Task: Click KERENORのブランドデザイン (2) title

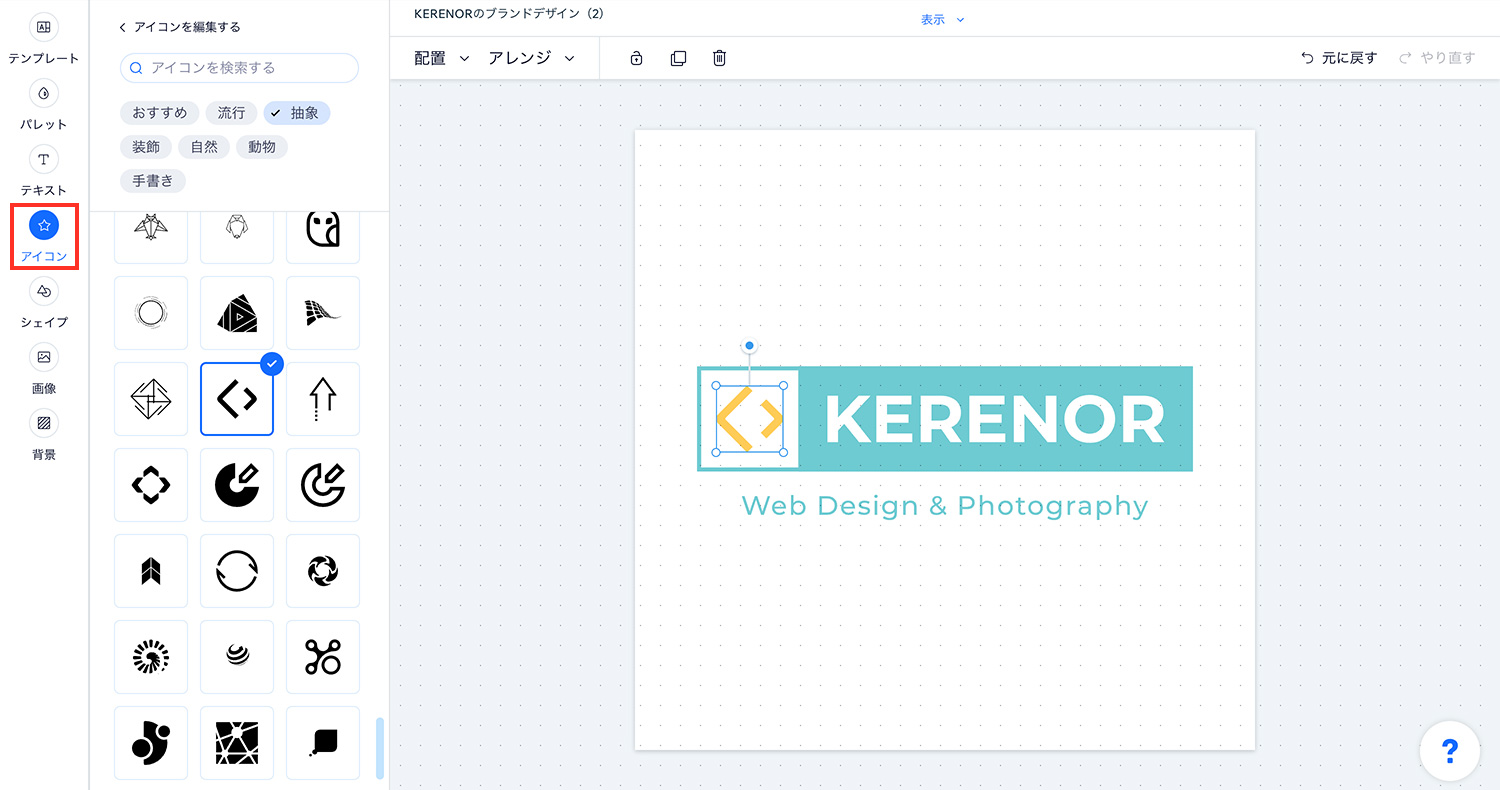Action: [x=508, y=14]
